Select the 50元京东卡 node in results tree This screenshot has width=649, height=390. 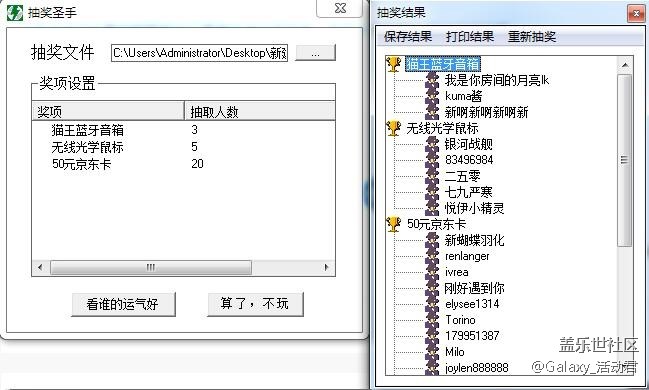click(x=436, y=224)
